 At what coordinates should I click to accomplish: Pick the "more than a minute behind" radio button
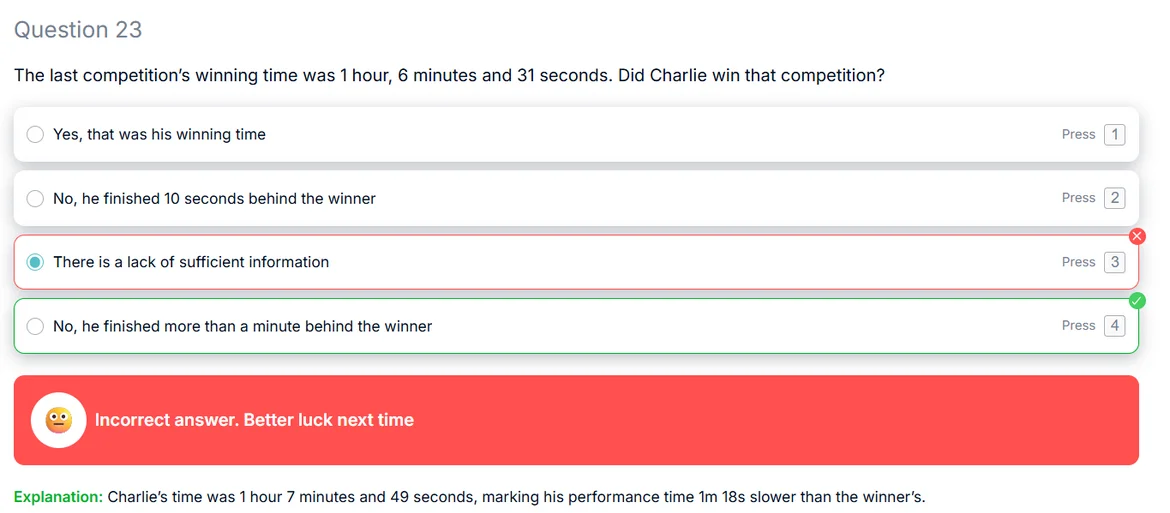(35, 326)
